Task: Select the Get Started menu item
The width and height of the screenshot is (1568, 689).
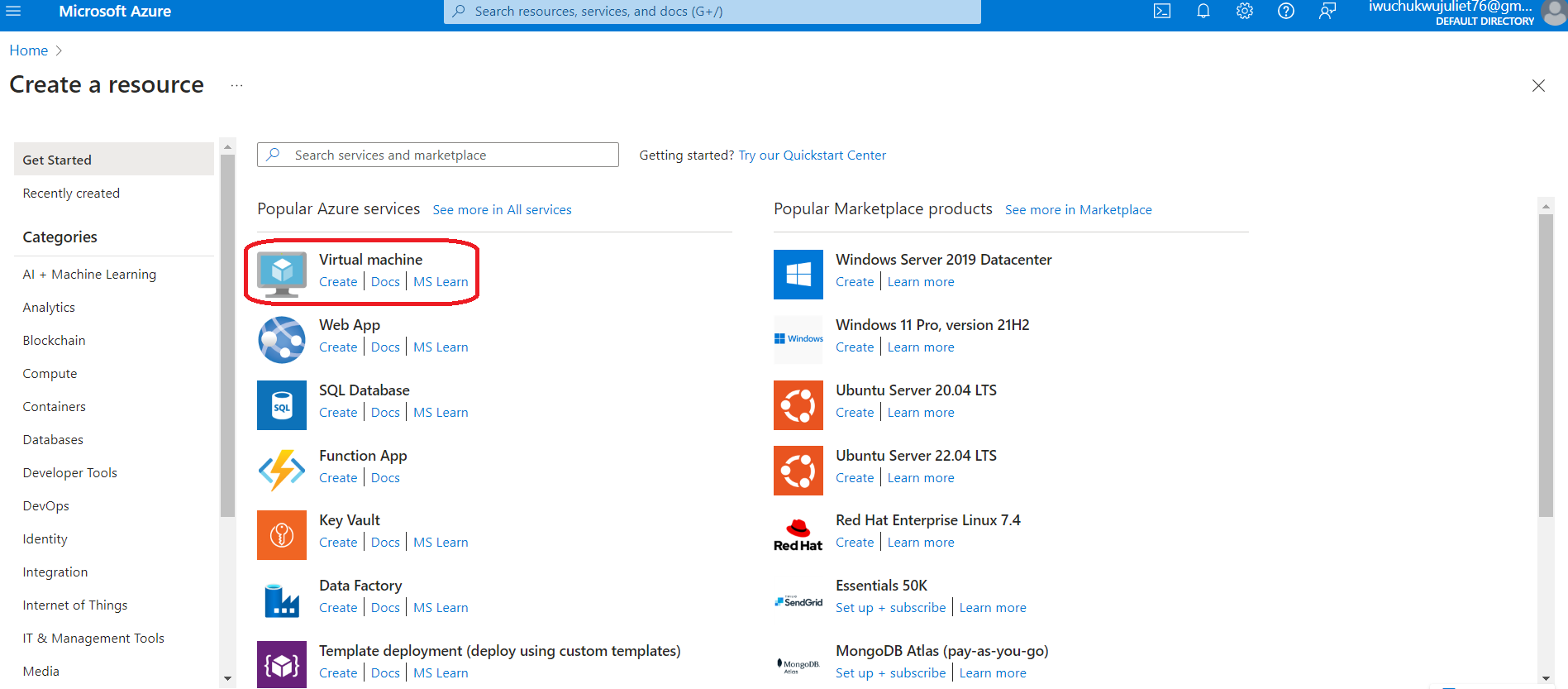Action: click(x=114, y=159)
